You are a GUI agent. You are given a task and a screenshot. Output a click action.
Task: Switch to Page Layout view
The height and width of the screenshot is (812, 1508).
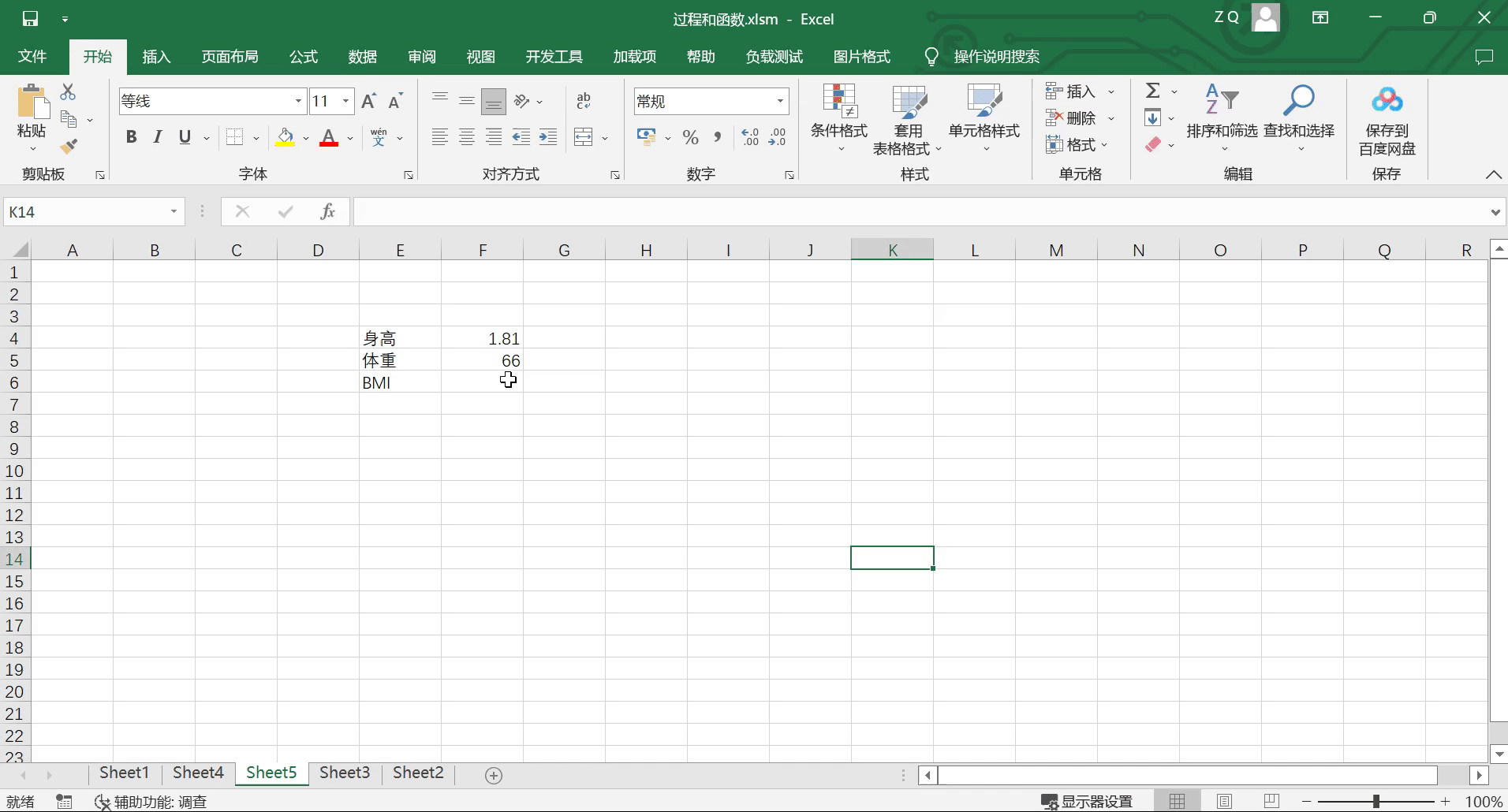tap(1224, 802)
